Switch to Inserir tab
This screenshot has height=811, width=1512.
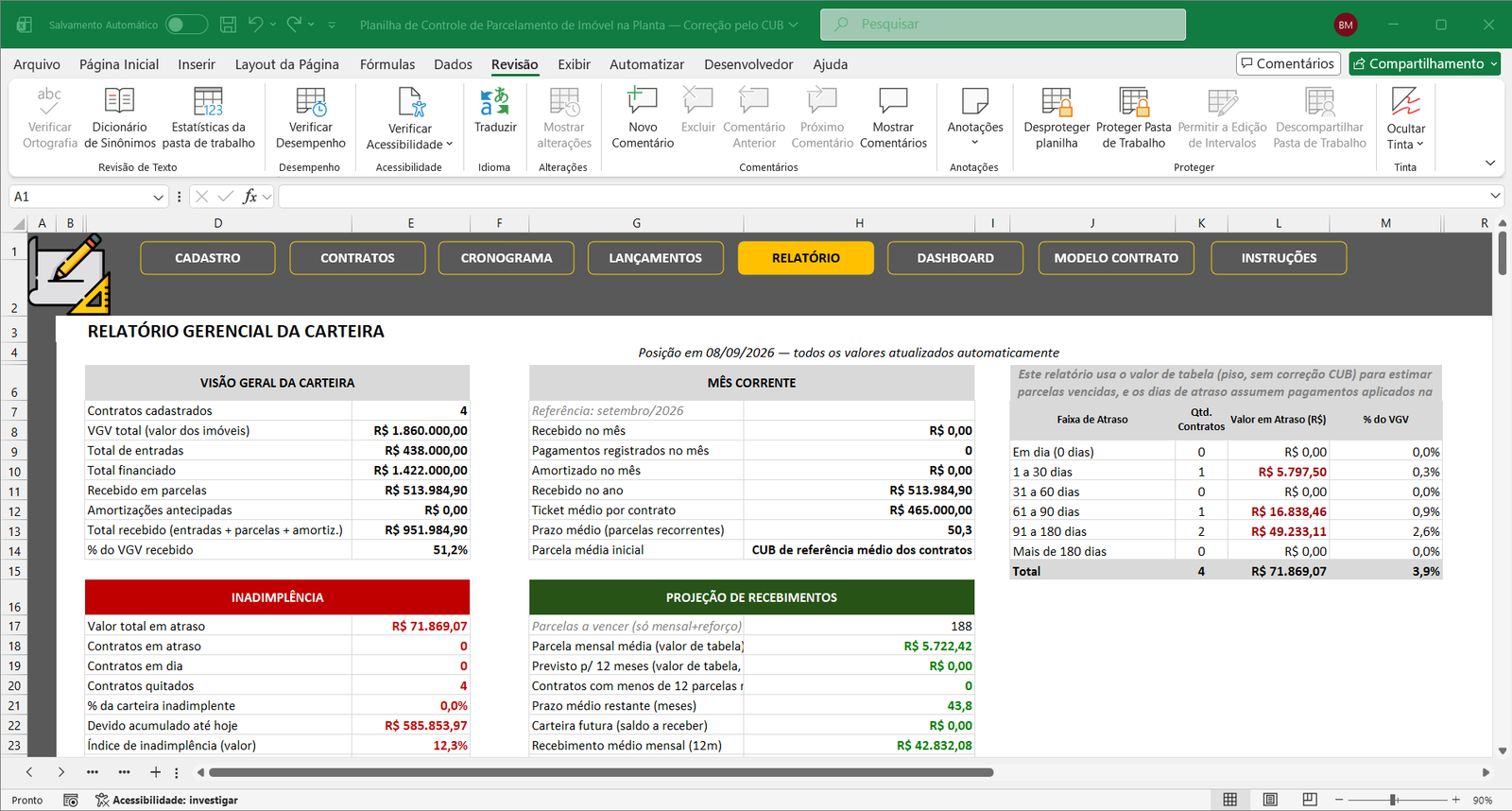(x=197, y=64)
